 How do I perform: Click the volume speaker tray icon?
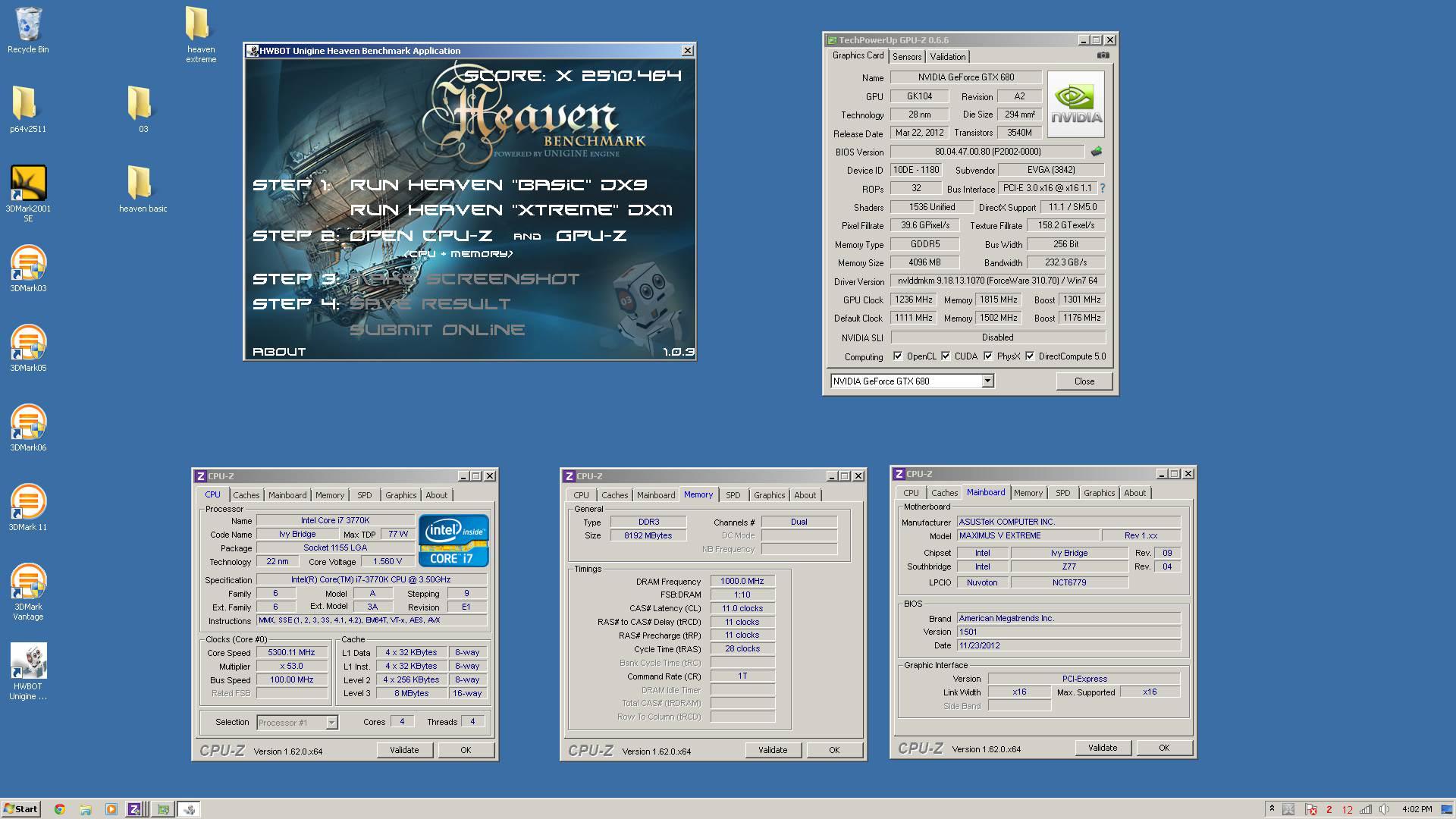click(1384, 809)
